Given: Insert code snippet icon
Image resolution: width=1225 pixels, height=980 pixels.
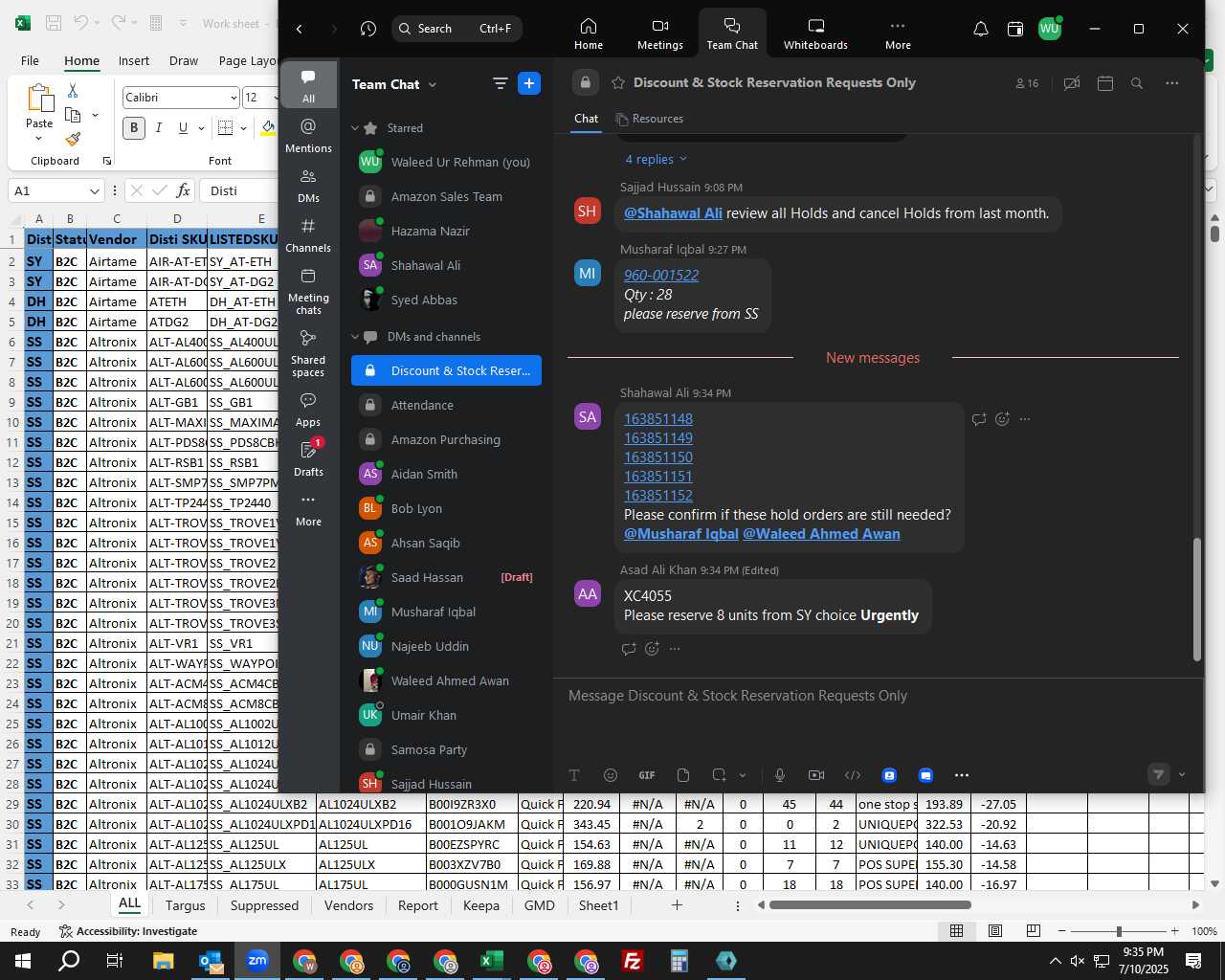Looking at the screenshot, I should tap(853, 775).
